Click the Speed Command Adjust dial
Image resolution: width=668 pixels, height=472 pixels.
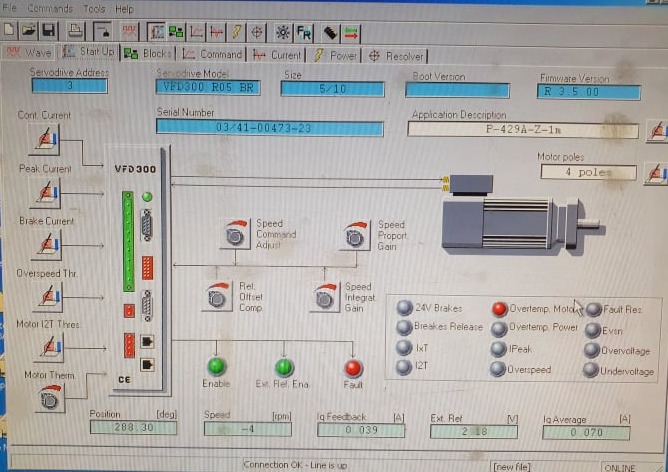[x=235, y=234]
